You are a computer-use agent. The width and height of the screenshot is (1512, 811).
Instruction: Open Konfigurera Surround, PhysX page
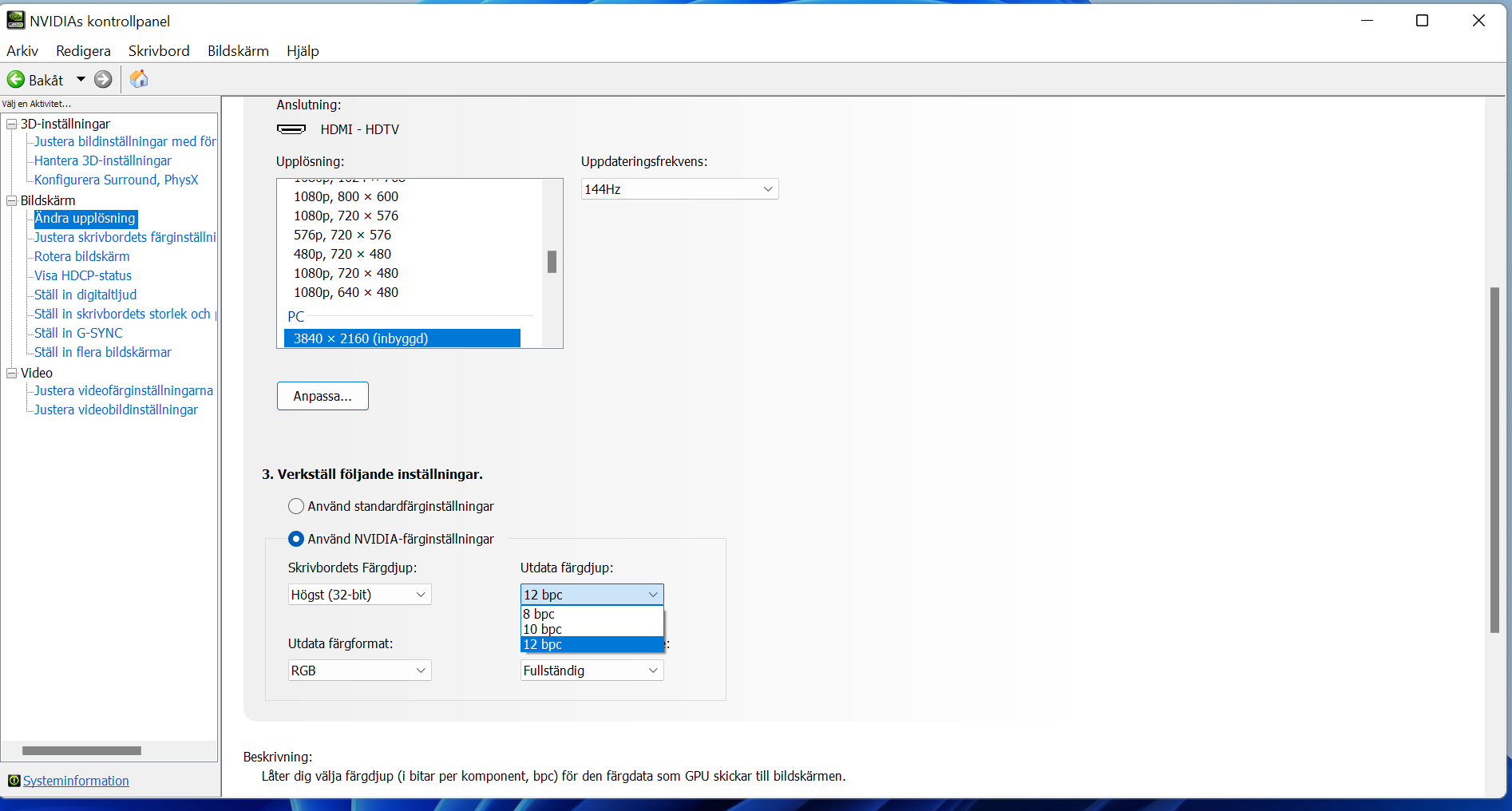(116, 180)
